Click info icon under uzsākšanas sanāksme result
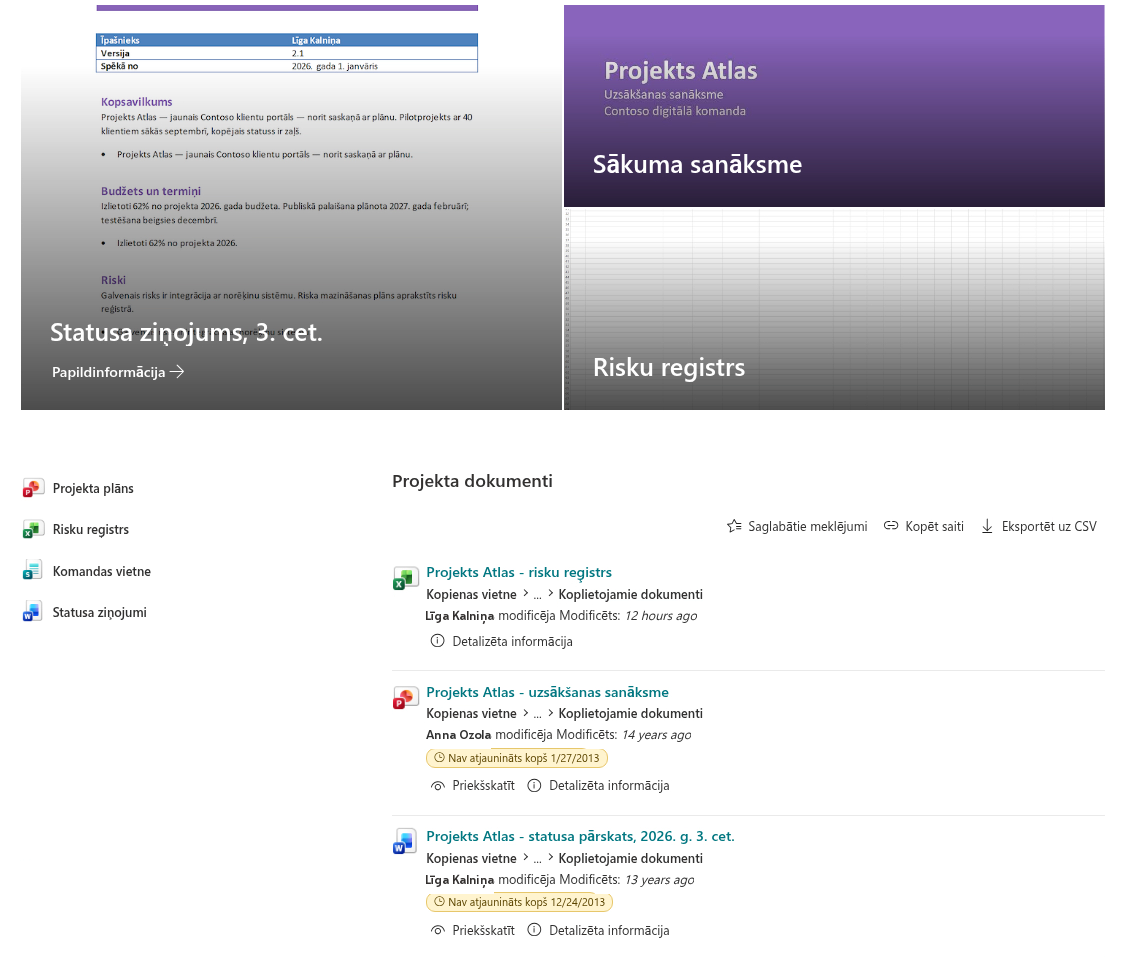The height and width of the screenshot is (959, 1140). (534, 785)
